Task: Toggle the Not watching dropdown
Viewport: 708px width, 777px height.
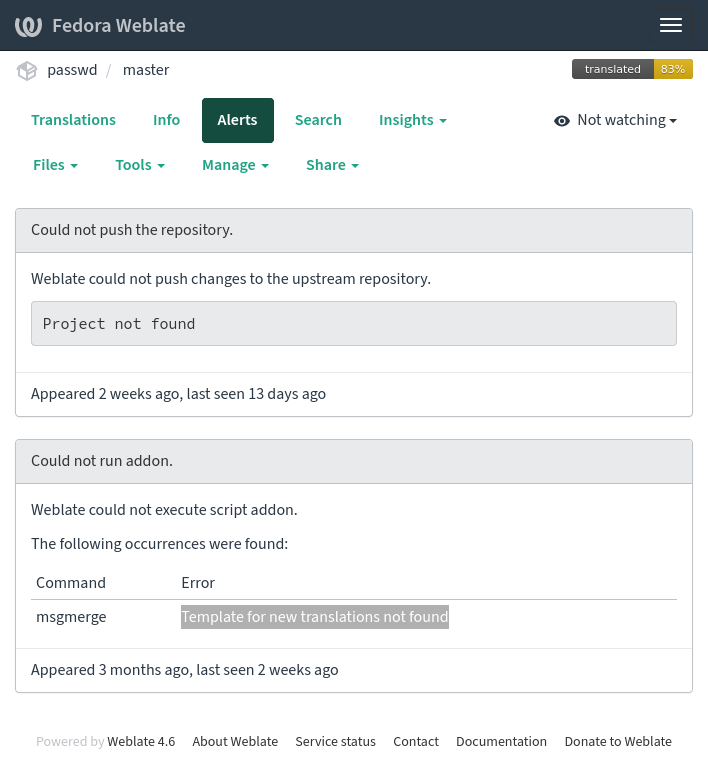Action: point(615,120)
